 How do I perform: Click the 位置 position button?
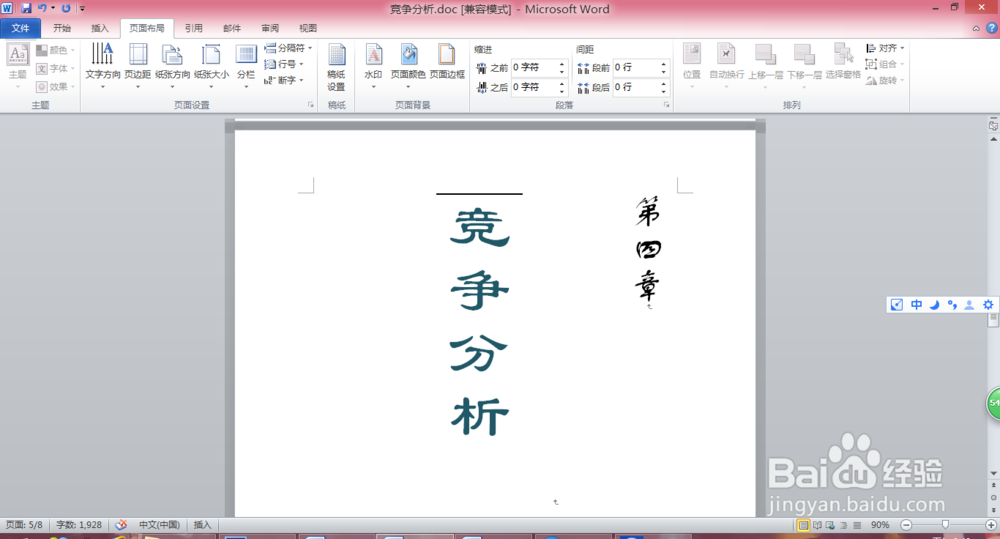click(692, 66)
